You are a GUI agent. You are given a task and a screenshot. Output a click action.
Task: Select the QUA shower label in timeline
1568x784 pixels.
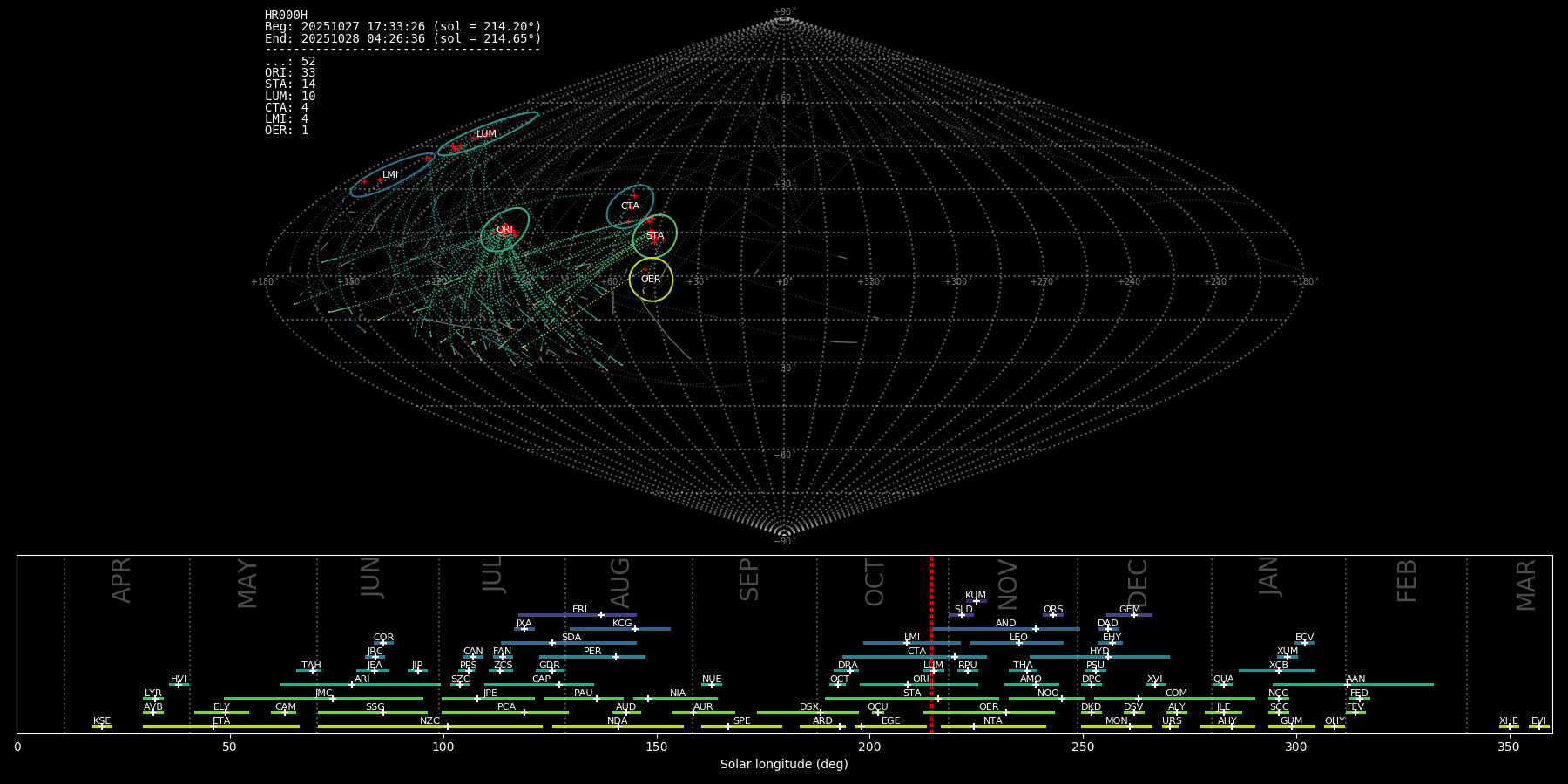1223,679
